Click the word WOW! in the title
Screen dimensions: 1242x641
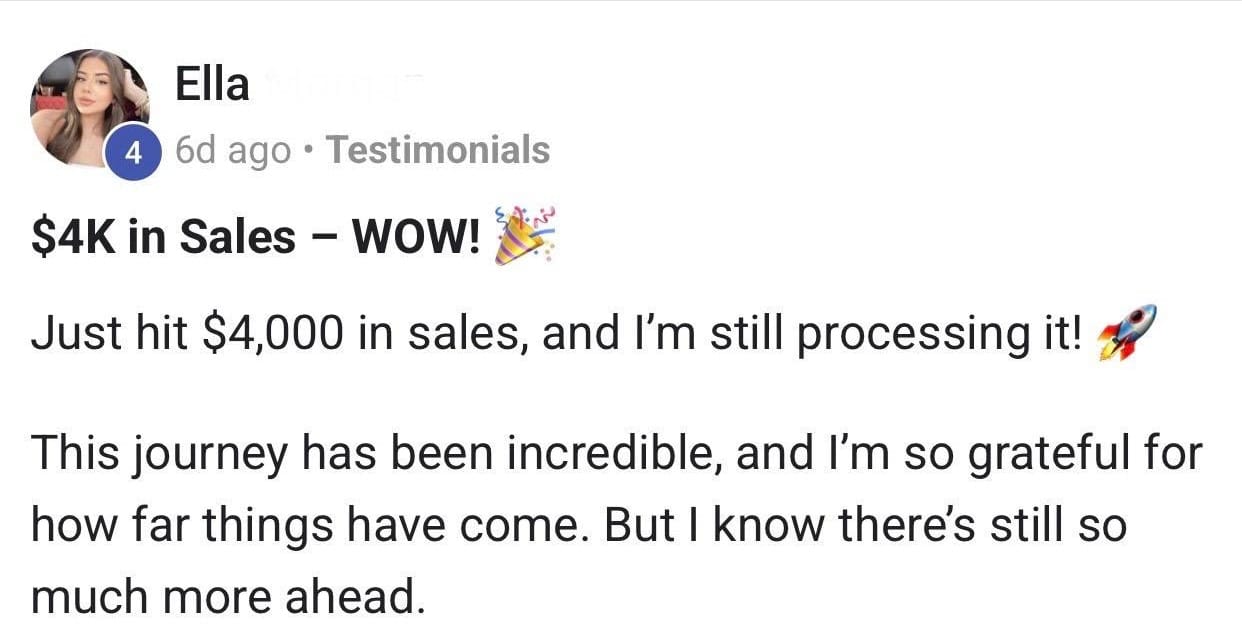pyautogui.click(x=420, y=238)
